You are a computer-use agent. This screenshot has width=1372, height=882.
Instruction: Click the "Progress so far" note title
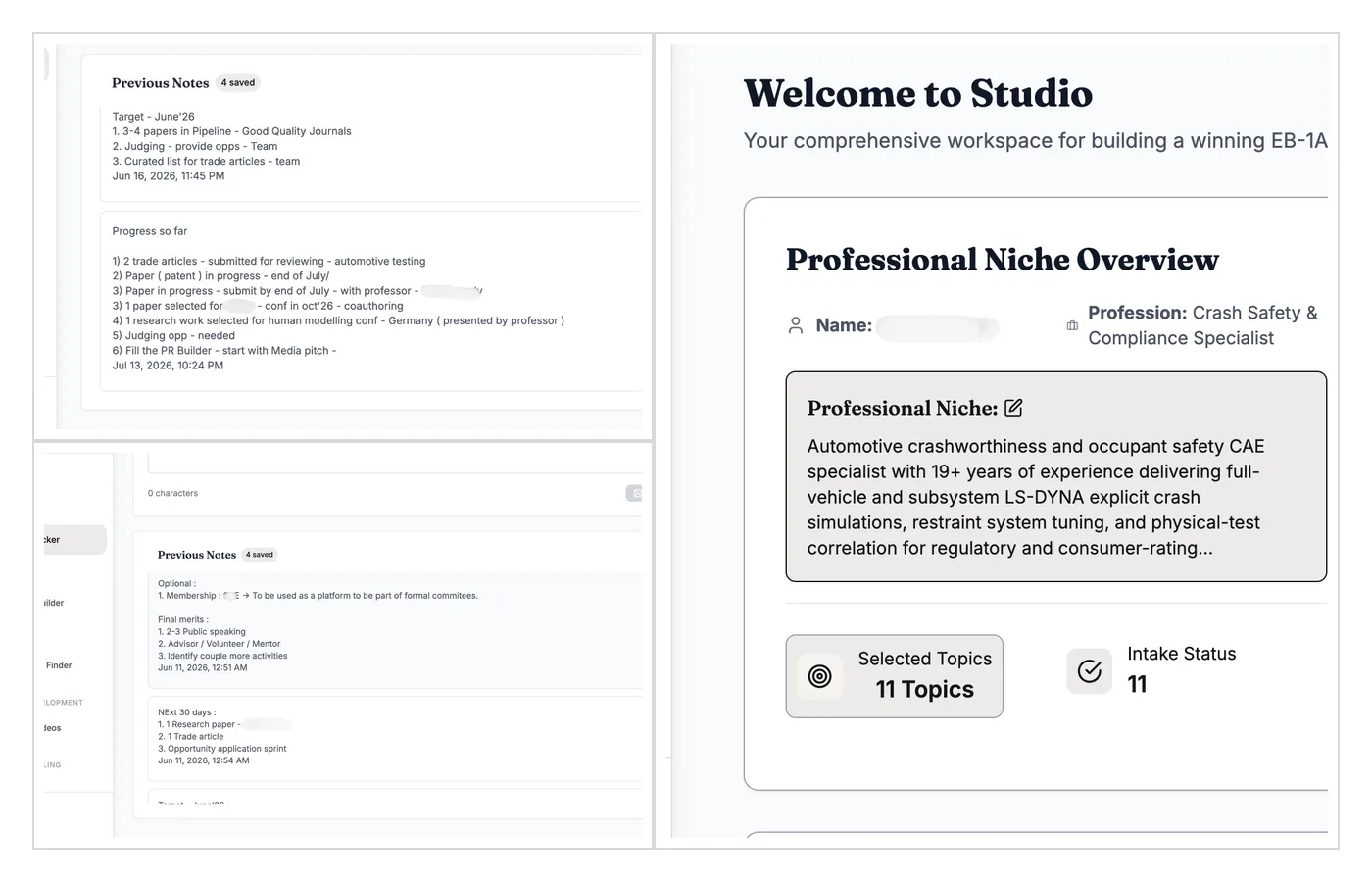pos(150,231)
